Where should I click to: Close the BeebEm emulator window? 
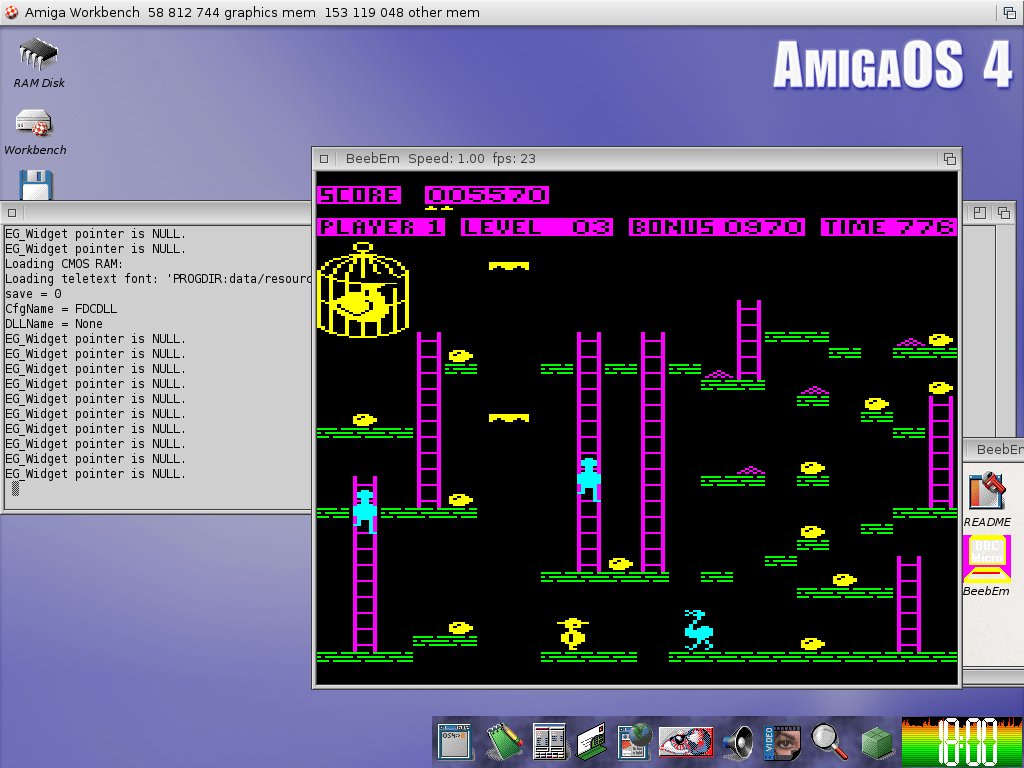[x=324, y=159]
